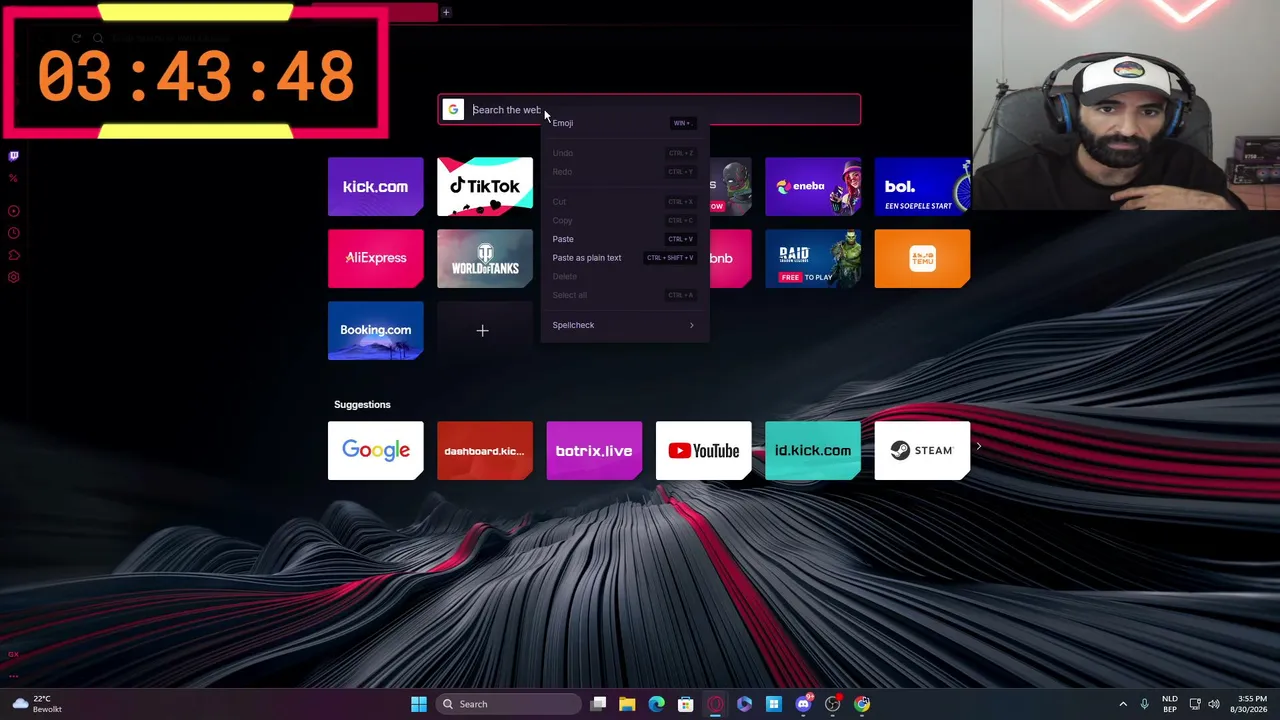Open the RAID Shadow Legends tile
The width and height of the screenshot is (1280, 720).
[813, 258]
